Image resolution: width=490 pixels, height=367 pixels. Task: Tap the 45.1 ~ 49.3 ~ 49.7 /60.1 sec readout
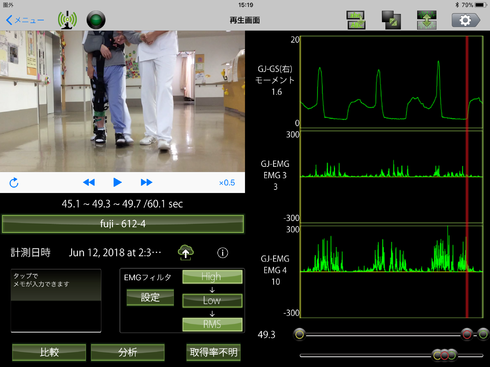[122, 204]
